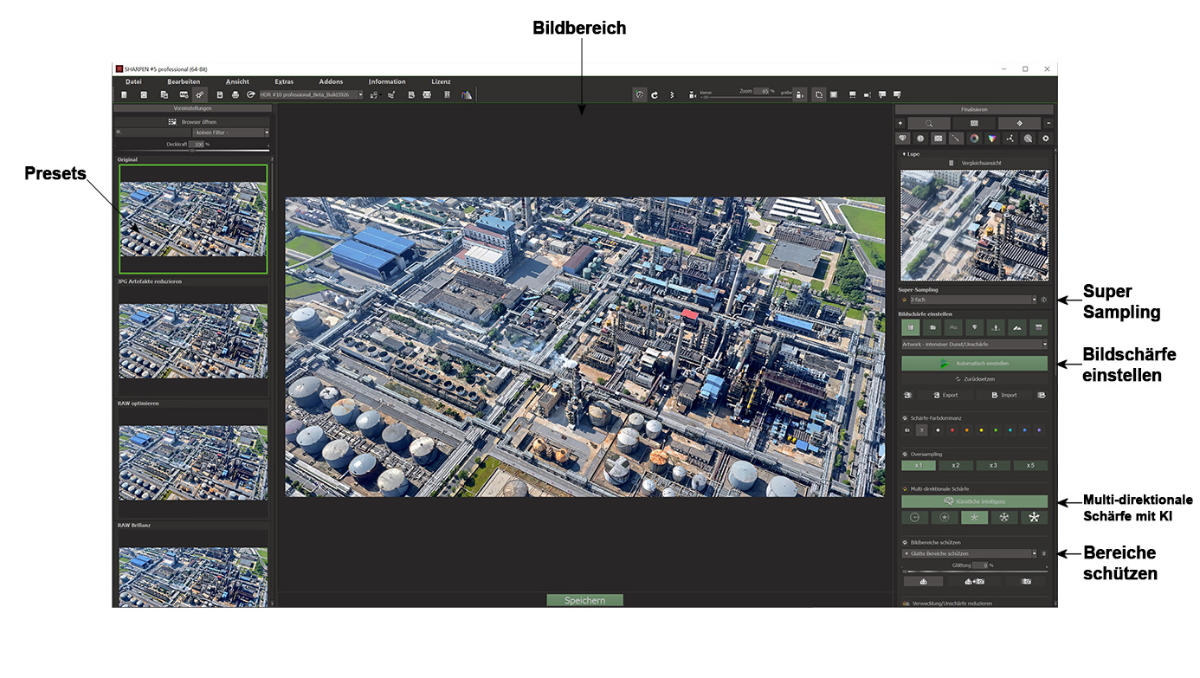Image resolution: width=1200 pixels, height=678 pixels.
Task: Click the Browser öffnen button
Action: 192,122
